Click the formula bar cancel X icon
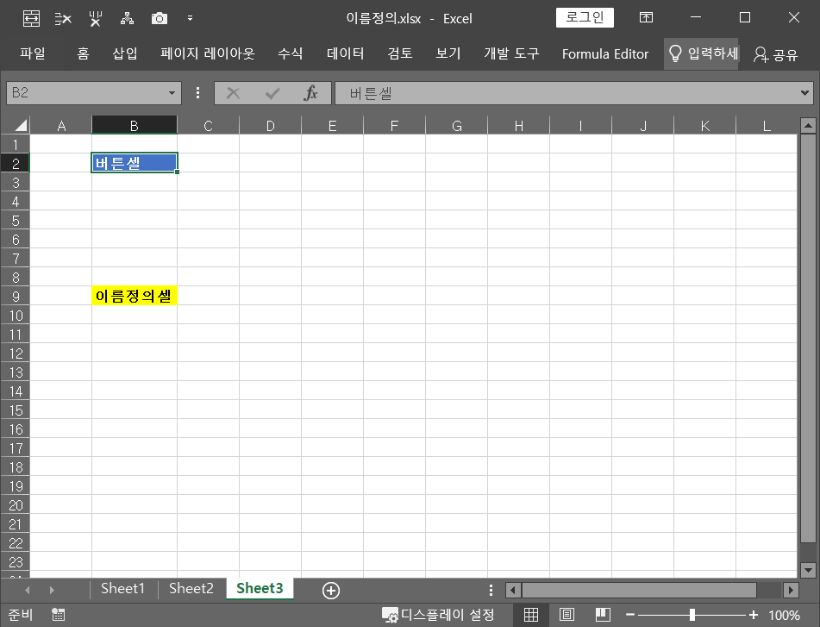Image resolution: width=820 pixels, height=627 pixels. pos(233,94)
